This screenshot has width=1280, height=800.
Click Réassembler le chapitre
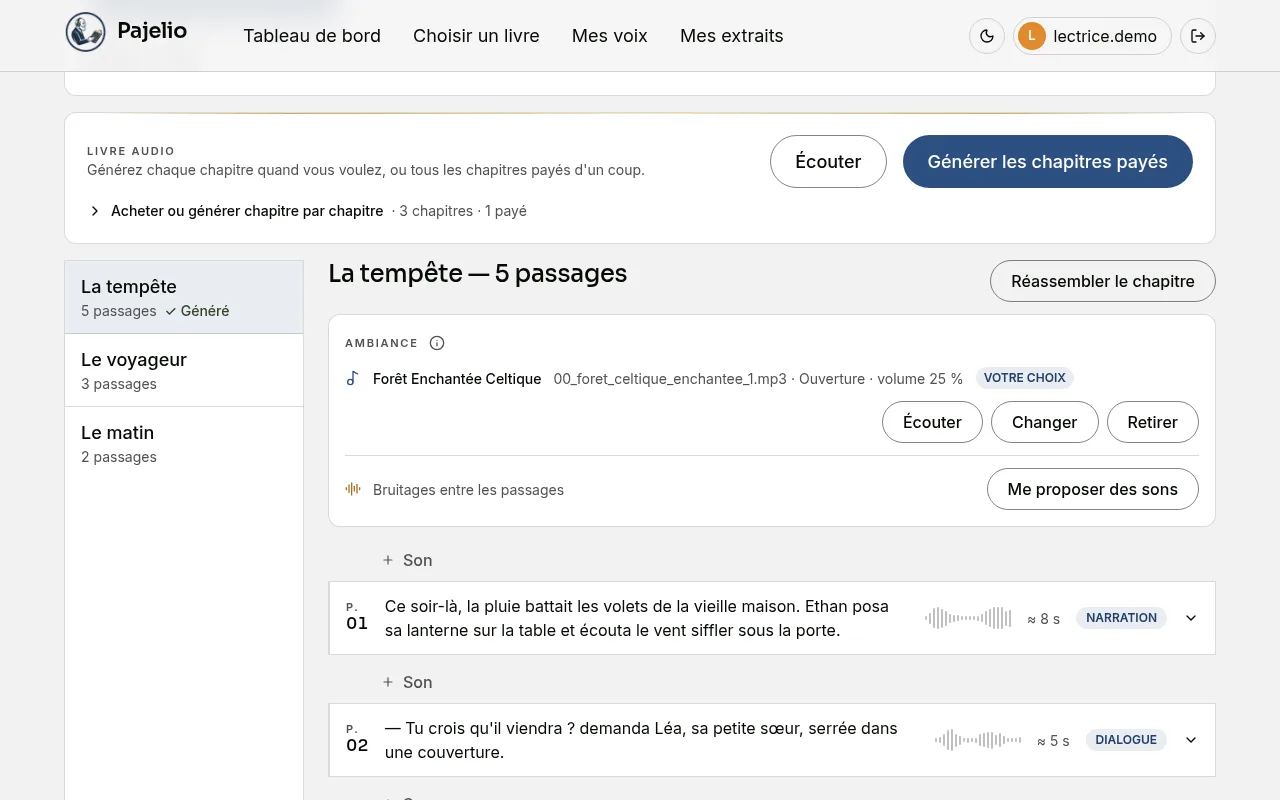click(x=1103, y=281)
